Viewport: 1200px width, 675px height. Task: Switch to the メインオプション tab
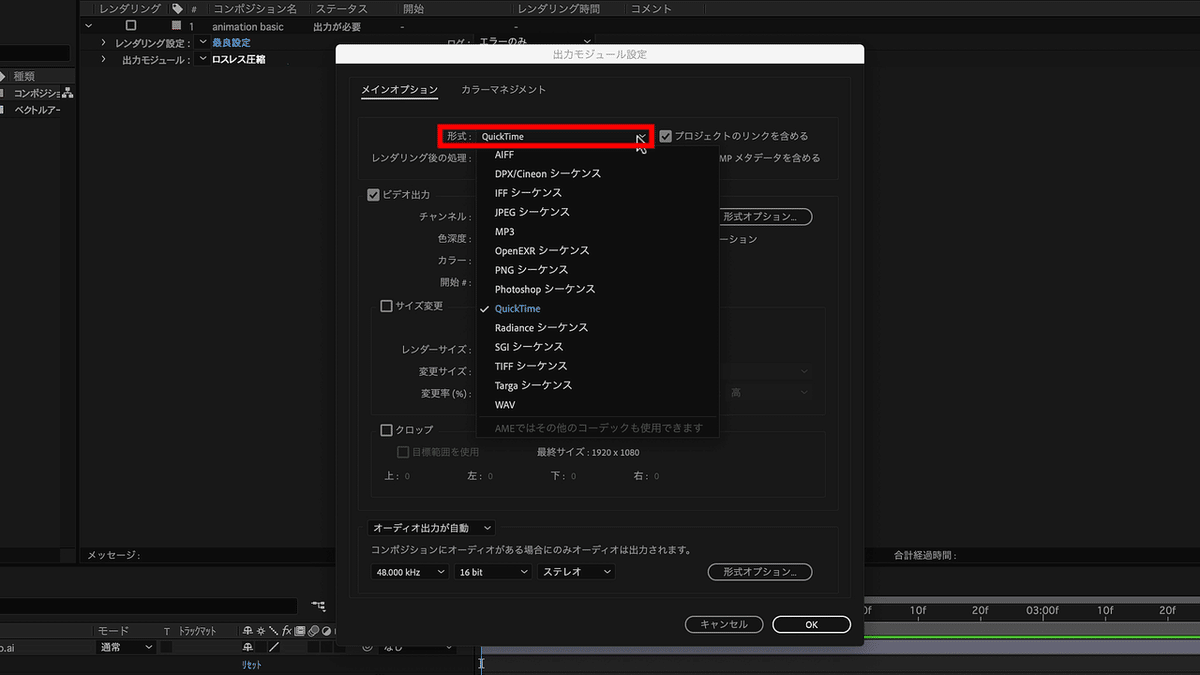(x=399, y=90)
